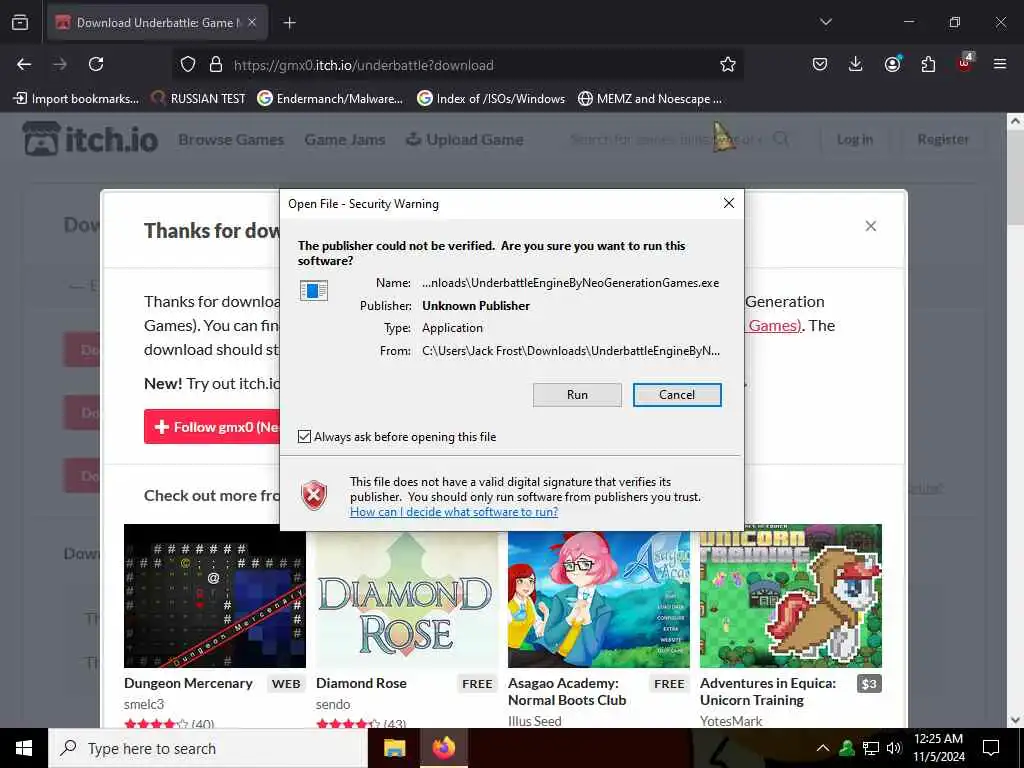The height and width of the screenshot is (768, 1024).
Task: Click Run in the Security Warning
Action: 577,394
